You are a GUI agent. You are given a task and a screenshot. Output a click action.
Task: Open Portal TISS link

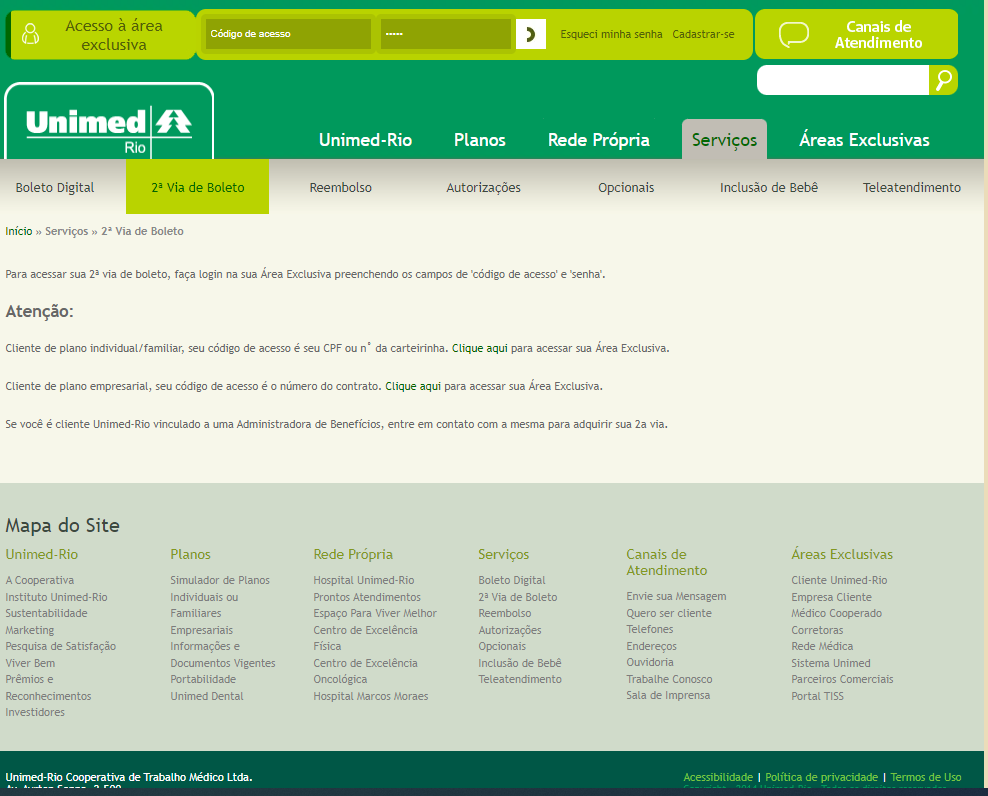pos(817,696)
